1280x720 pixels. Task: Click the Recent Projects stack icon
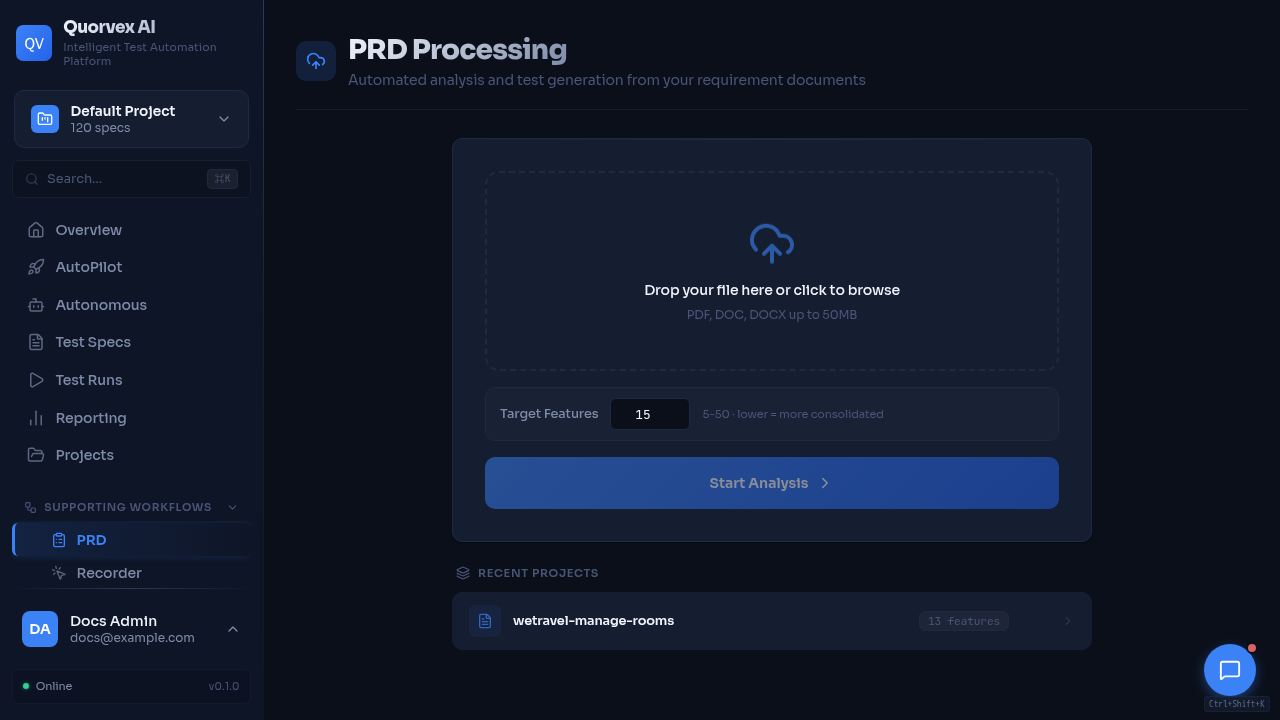coord(463,573)
